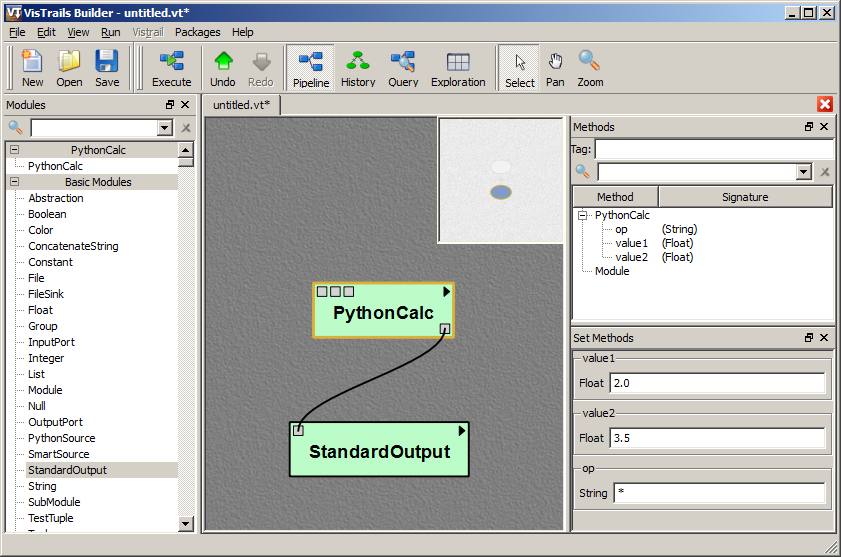Screen dimensions: 841x557
Task: Click StandardOutput's input port square
Action: click(298, 430)
